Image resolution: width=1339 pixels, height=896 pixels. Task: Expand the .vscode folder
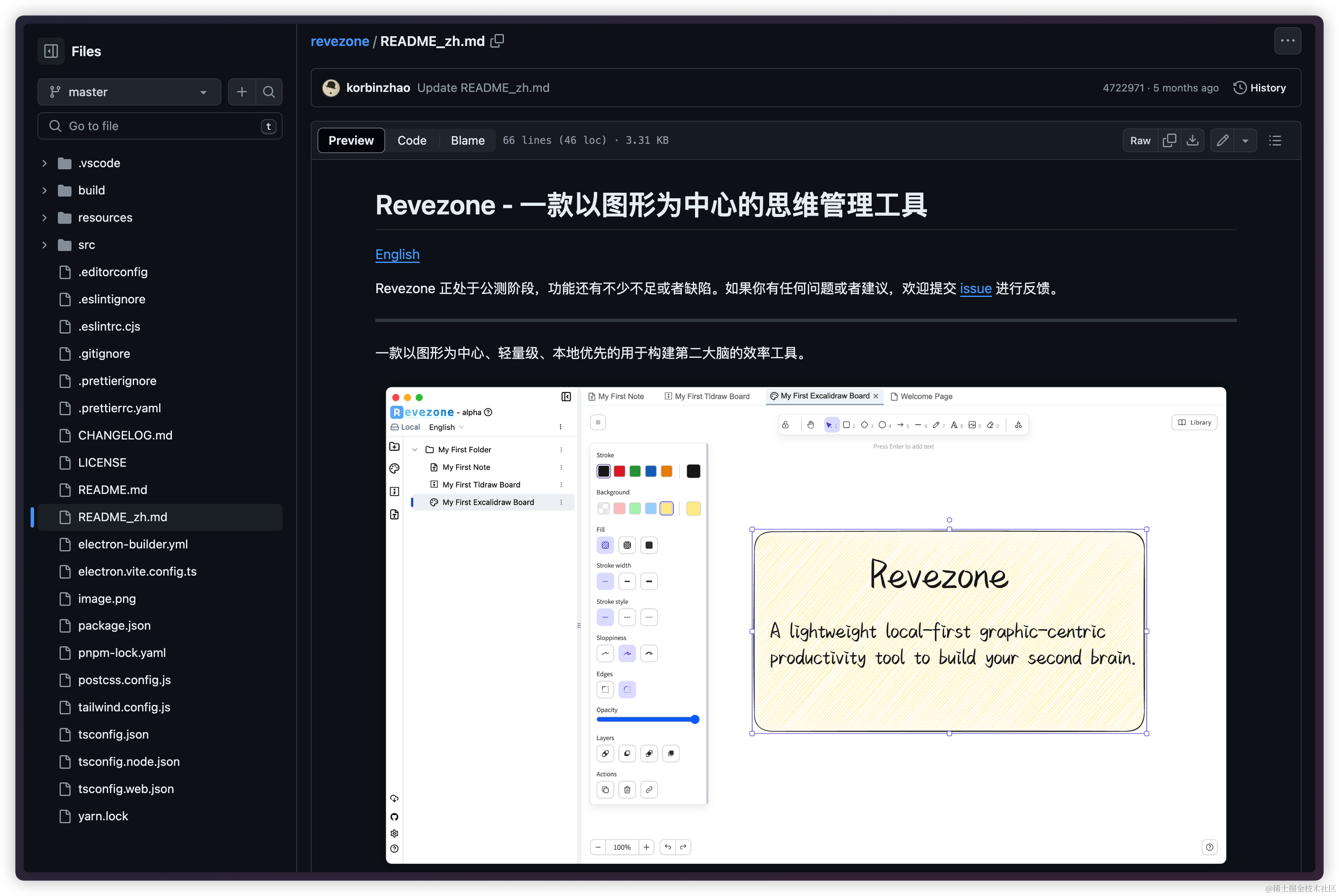(x=45, y=163)
